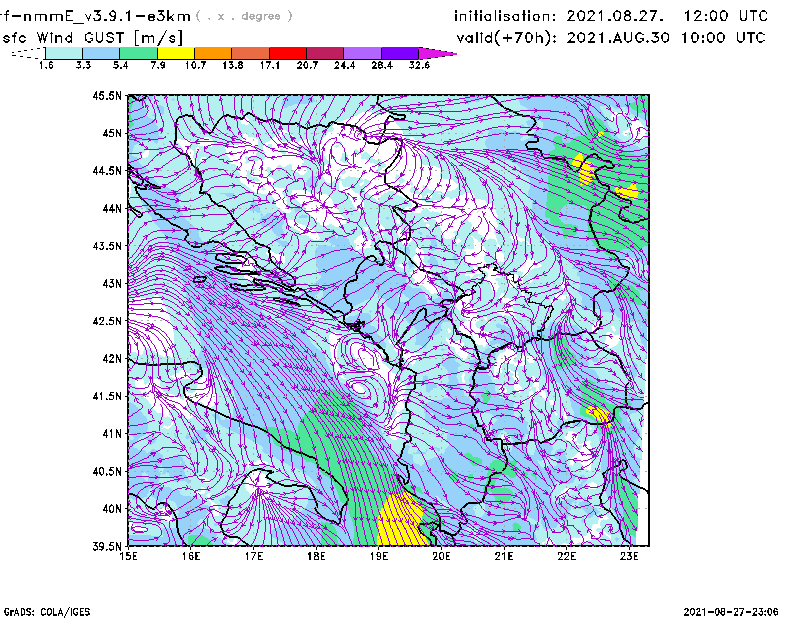Click the legend value 1.6
Screen dimensions: 800x618
(46, 65)
